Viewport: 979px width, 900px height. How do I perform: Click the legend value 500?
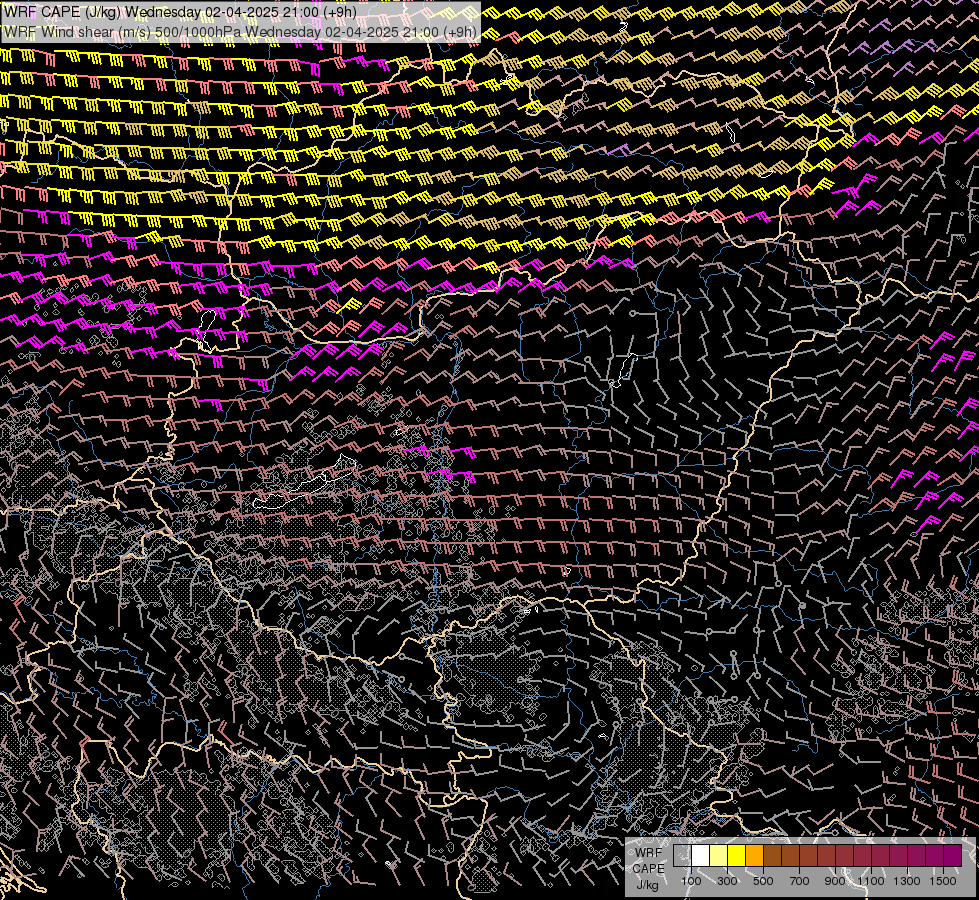(764, 881)
